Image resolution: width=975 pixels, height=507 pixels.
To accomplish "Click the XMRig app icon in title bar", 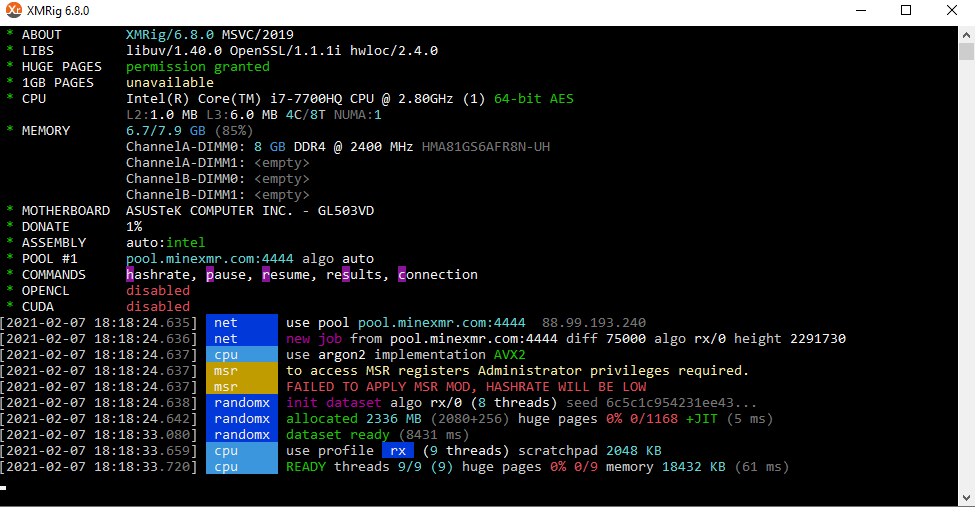I will [13, 11].
